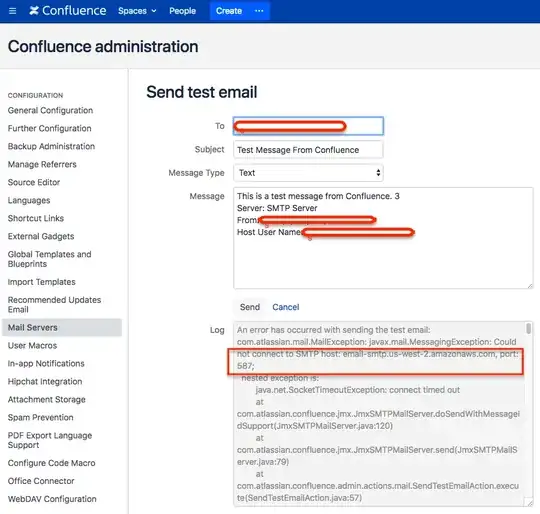Viewport: 540px width, 514px height.
Task: Open Global Templates and Blueprints
Action: (50, 259)
